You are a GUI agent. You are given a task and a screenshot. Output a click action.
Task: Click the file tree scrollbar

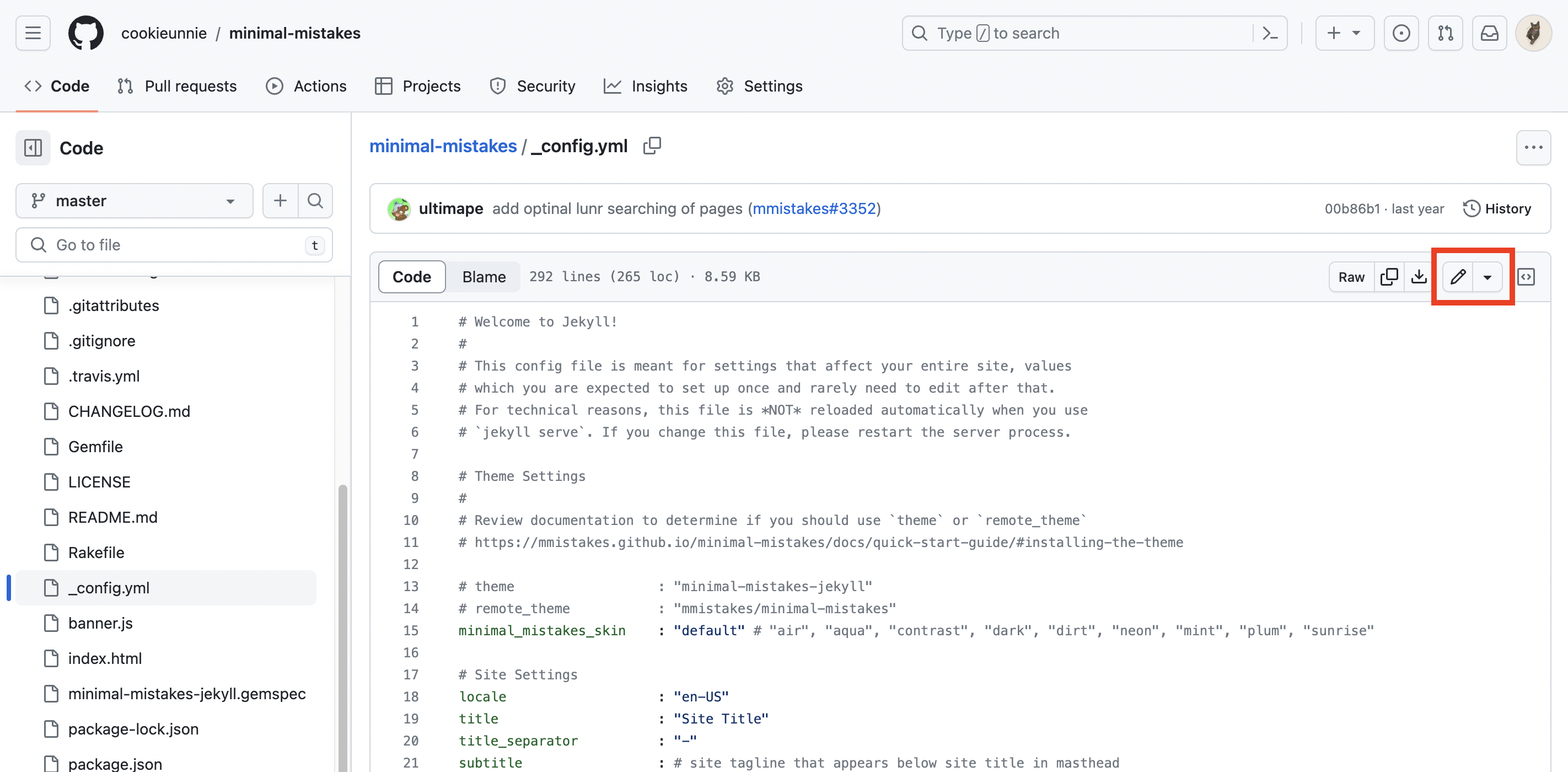click(x=343, y=627)
